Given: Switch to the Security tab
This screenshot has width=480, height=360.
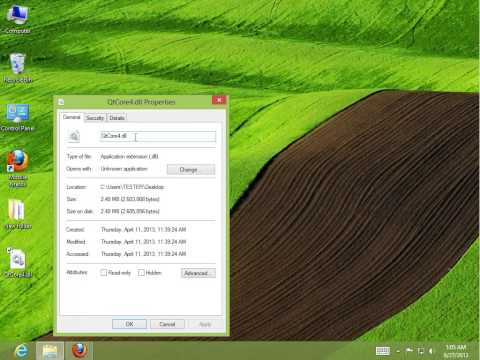Looking at the screenshot, I should [x=95, y=118].
